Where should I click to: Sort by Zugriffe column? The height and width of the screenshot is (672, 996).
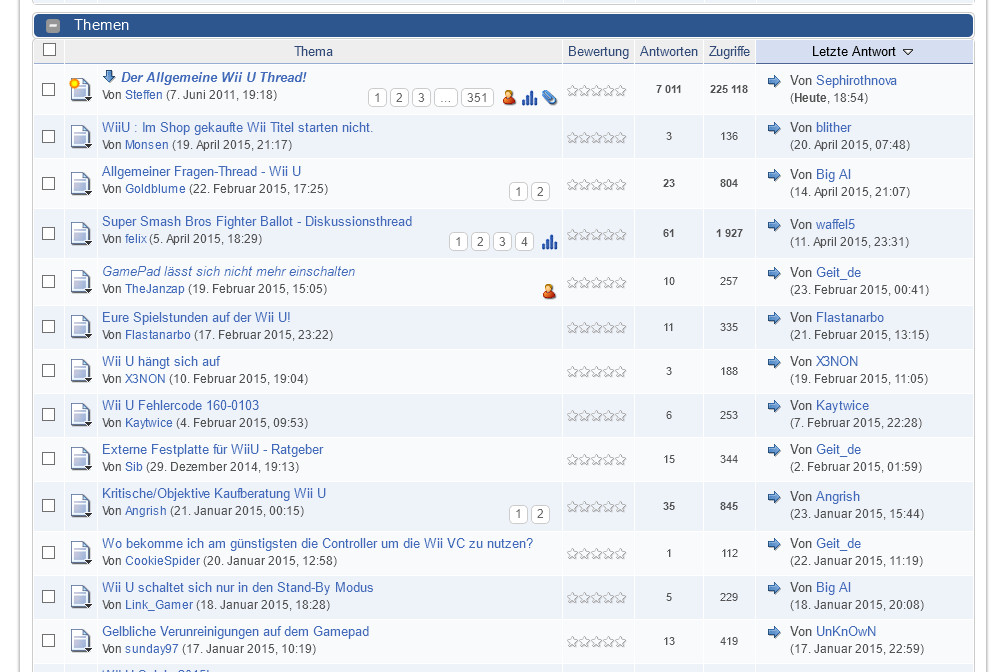click(x=729, y=51)
